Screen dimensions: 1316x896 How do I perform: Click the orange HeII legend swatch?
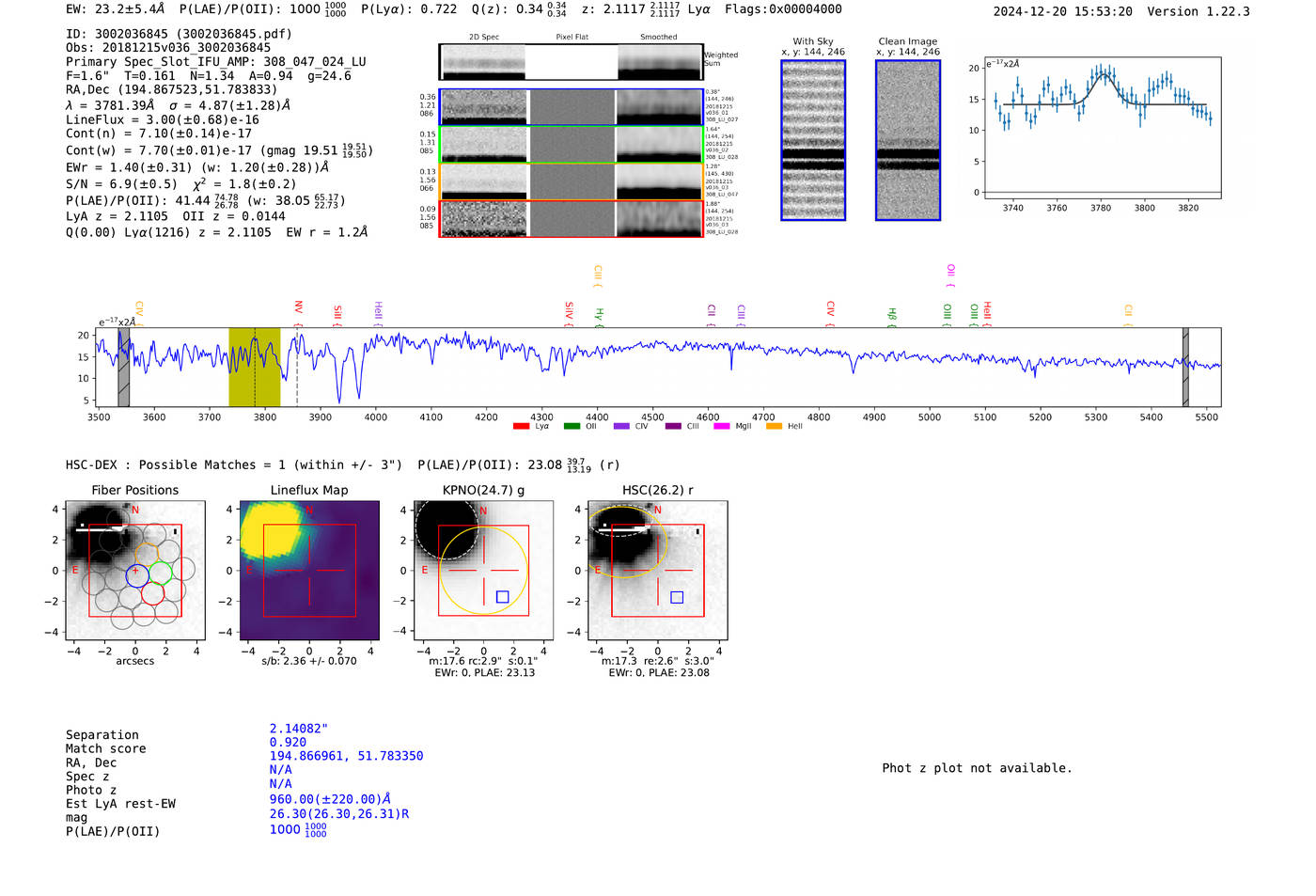click(774, 426)
